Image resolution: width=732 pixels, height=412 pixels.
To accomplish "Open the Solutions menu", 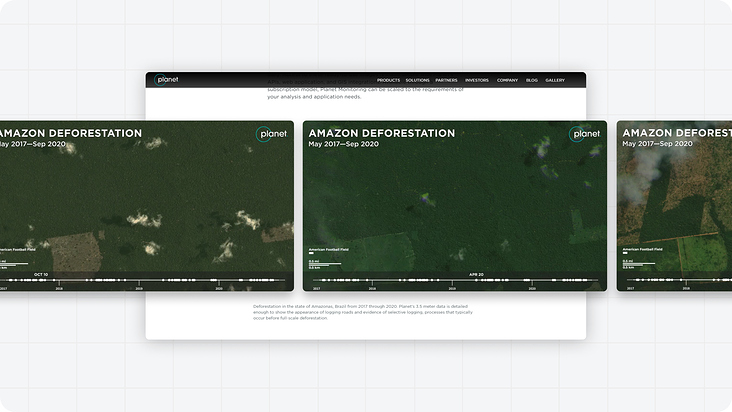I will click(x=417, y=80).
